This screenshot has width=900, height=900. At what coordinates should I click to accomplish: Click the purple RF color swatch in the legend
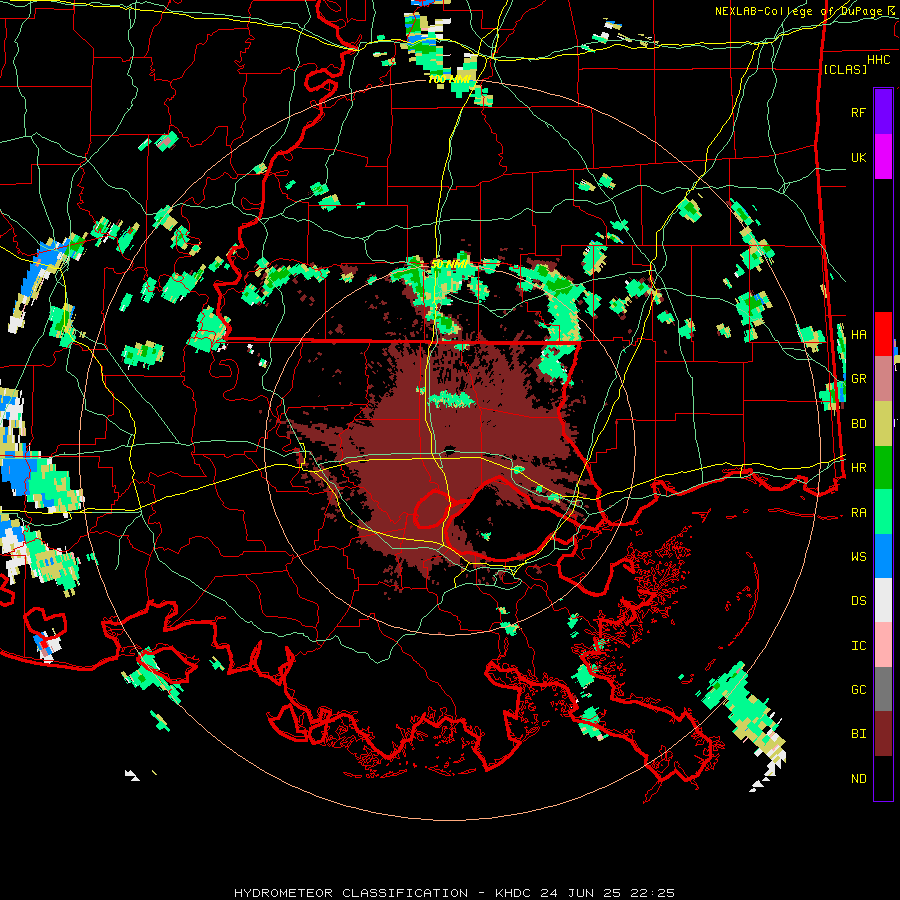[x=883, y=112]
